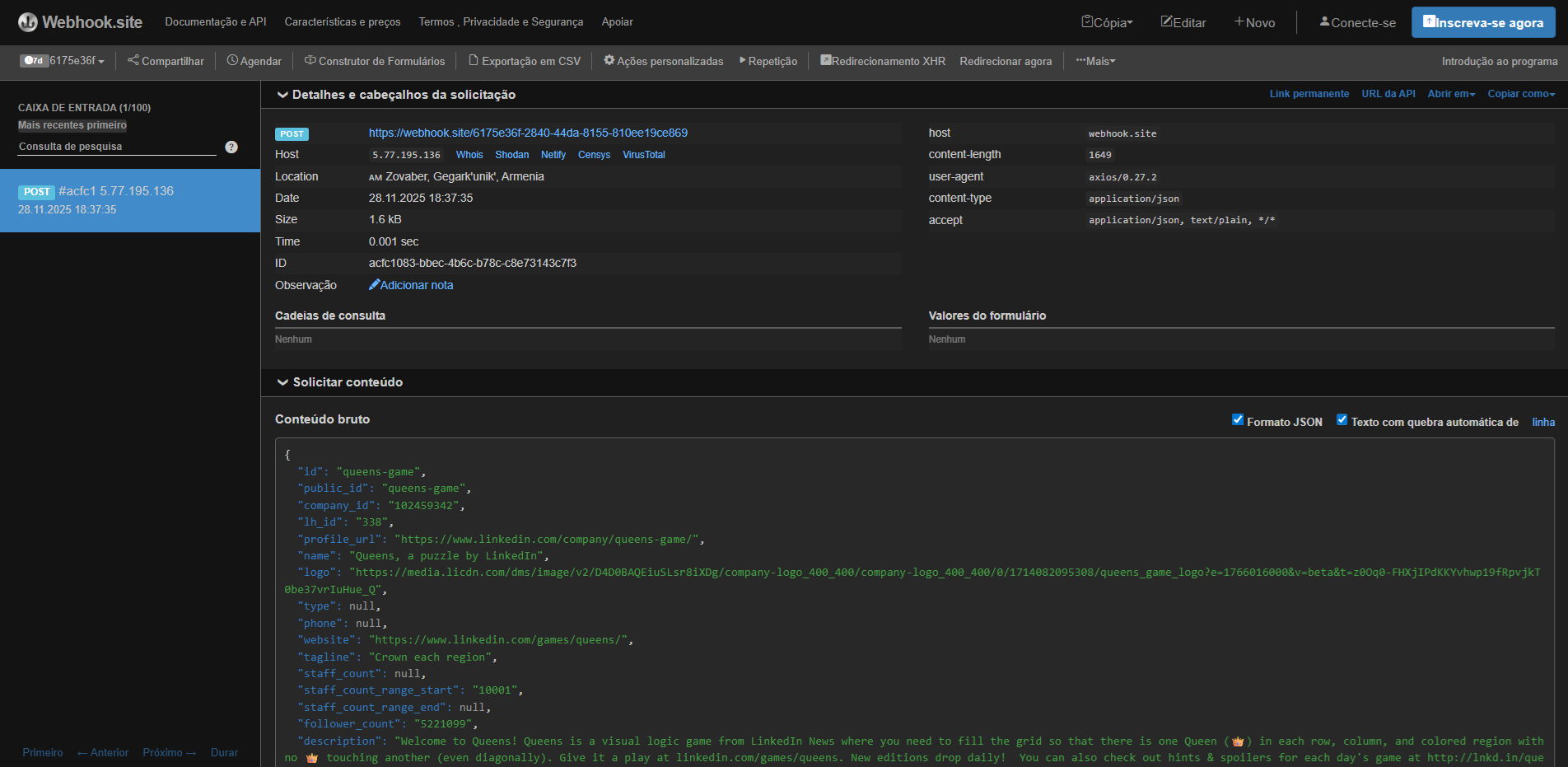Open Documentação e API menu item

(216, 22)
